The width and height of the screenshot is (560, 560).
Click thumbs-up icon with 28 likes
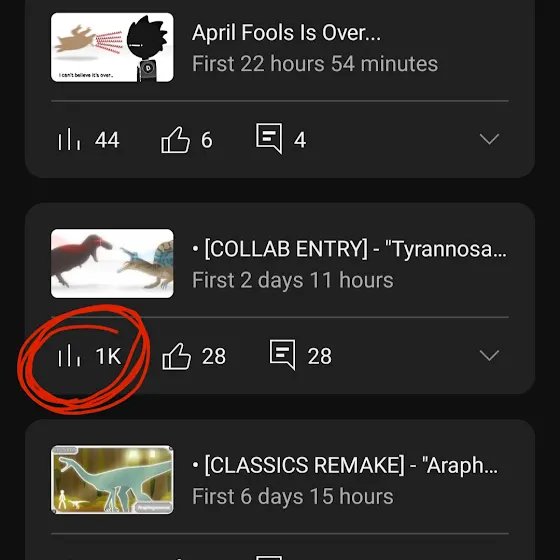(176, 356)
